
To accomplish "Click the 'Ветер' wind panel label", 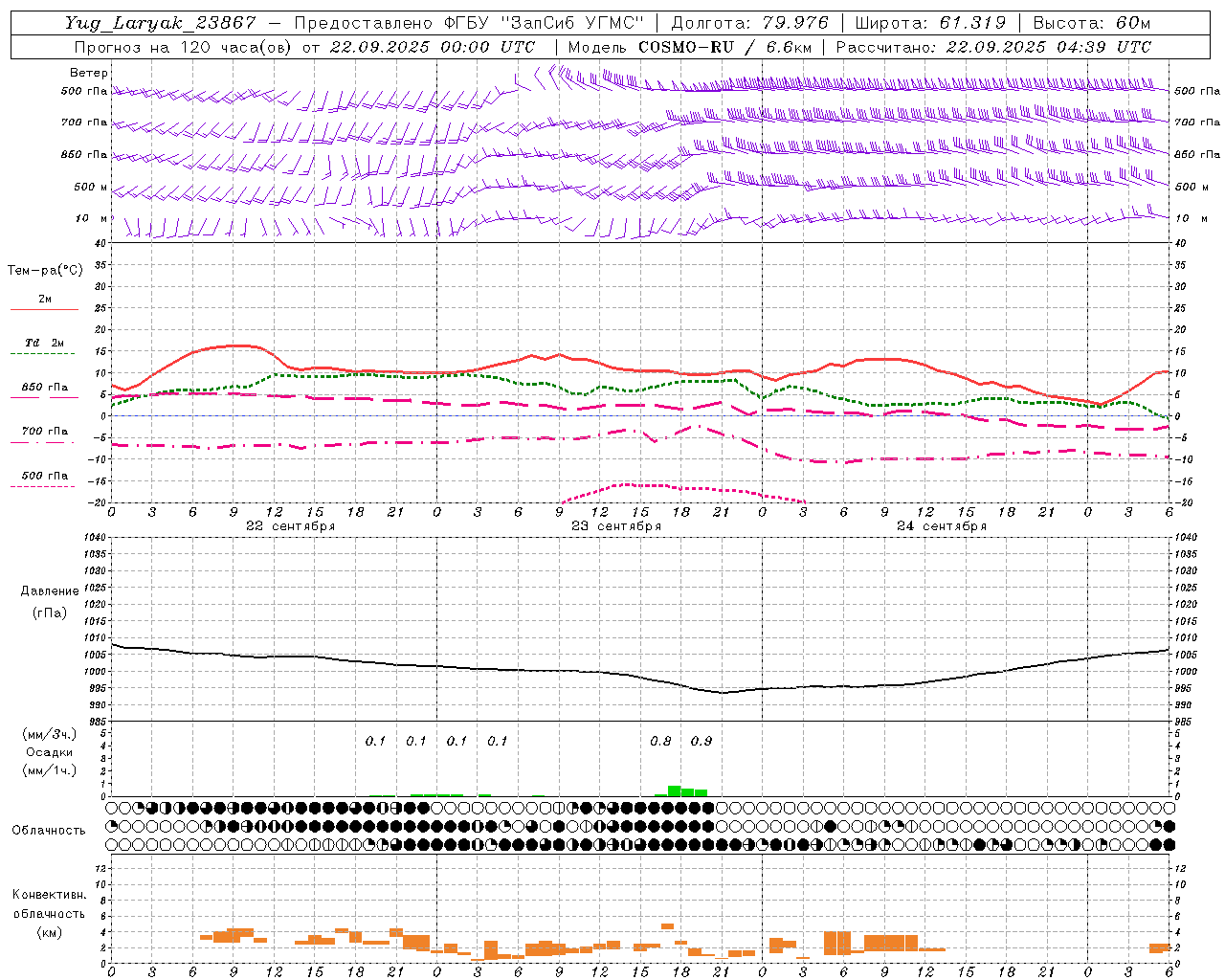I will [89, 73].
